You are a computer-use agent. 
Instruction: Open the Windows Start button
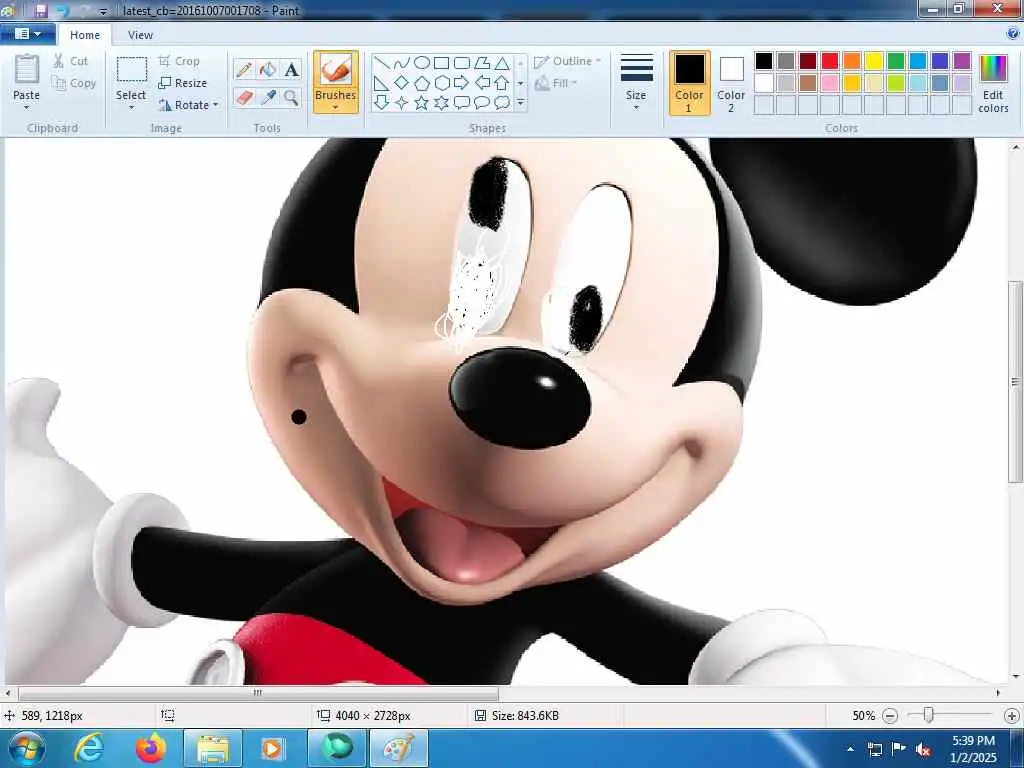click(27, 748)
